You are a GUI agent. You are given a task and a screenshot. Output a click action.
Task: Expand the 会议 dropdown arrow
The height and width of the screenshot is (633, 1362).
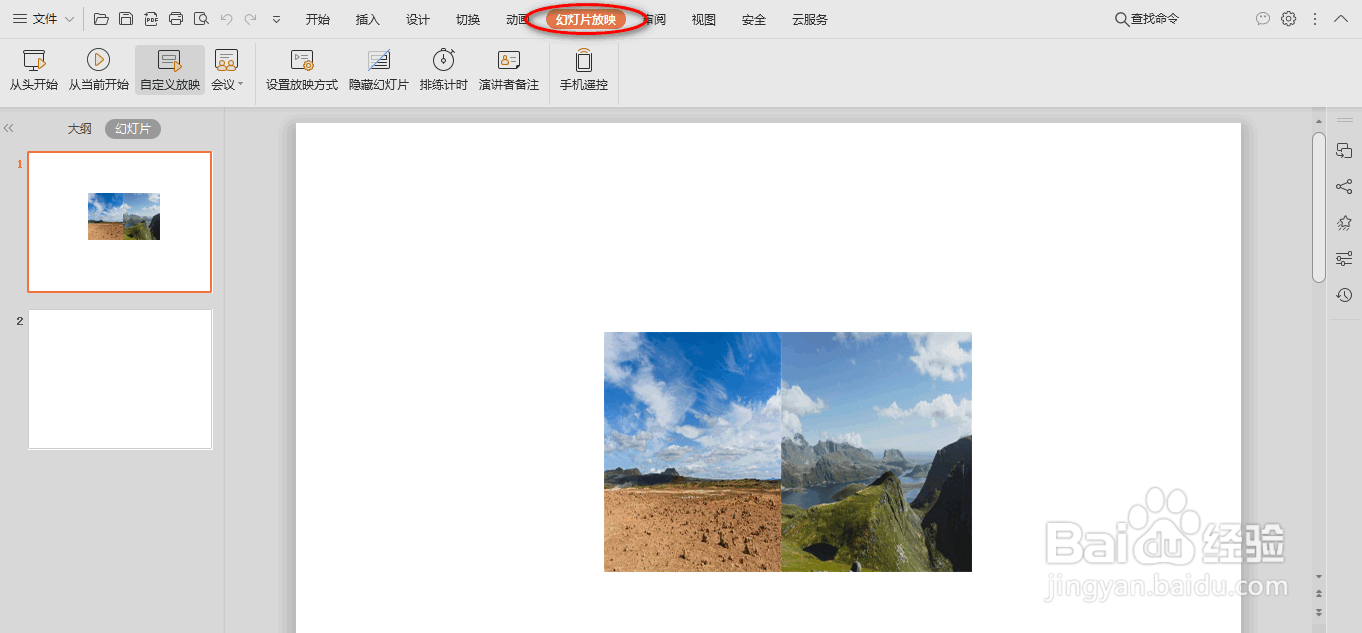click(x=241, y=85)
